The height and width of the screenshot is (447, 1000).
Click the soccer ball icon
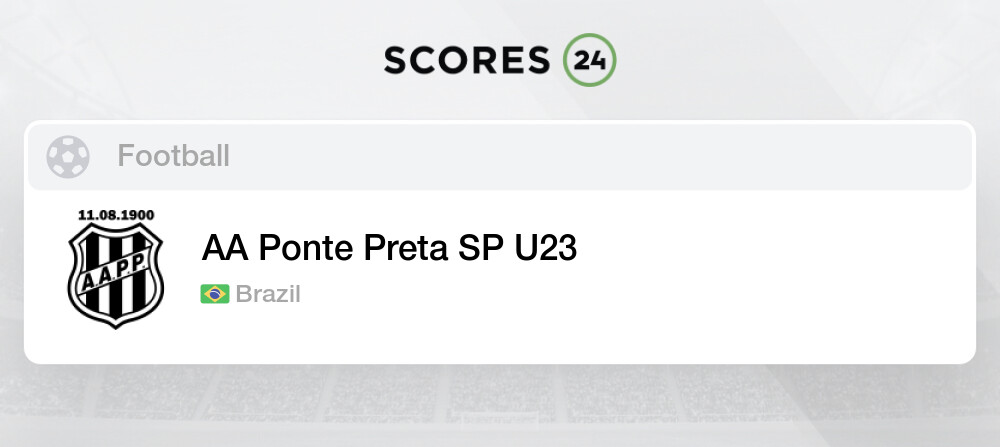tap(67, 156)
